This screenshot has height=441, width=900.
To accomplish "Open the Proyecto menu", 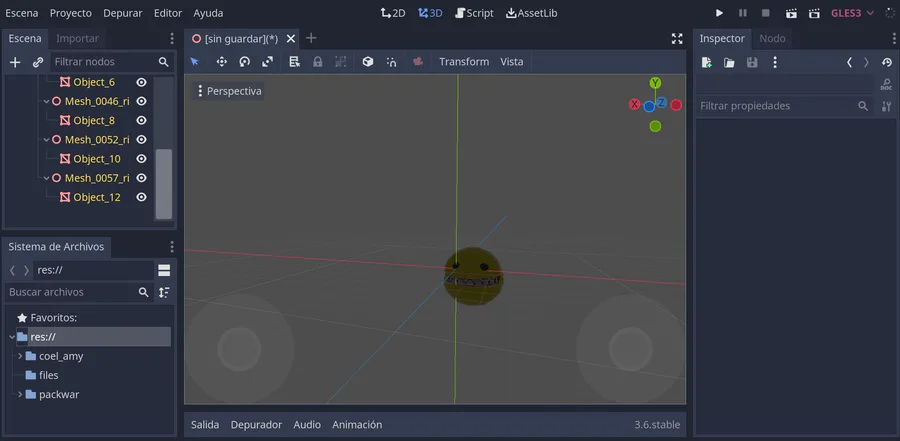I will [71, 13].
